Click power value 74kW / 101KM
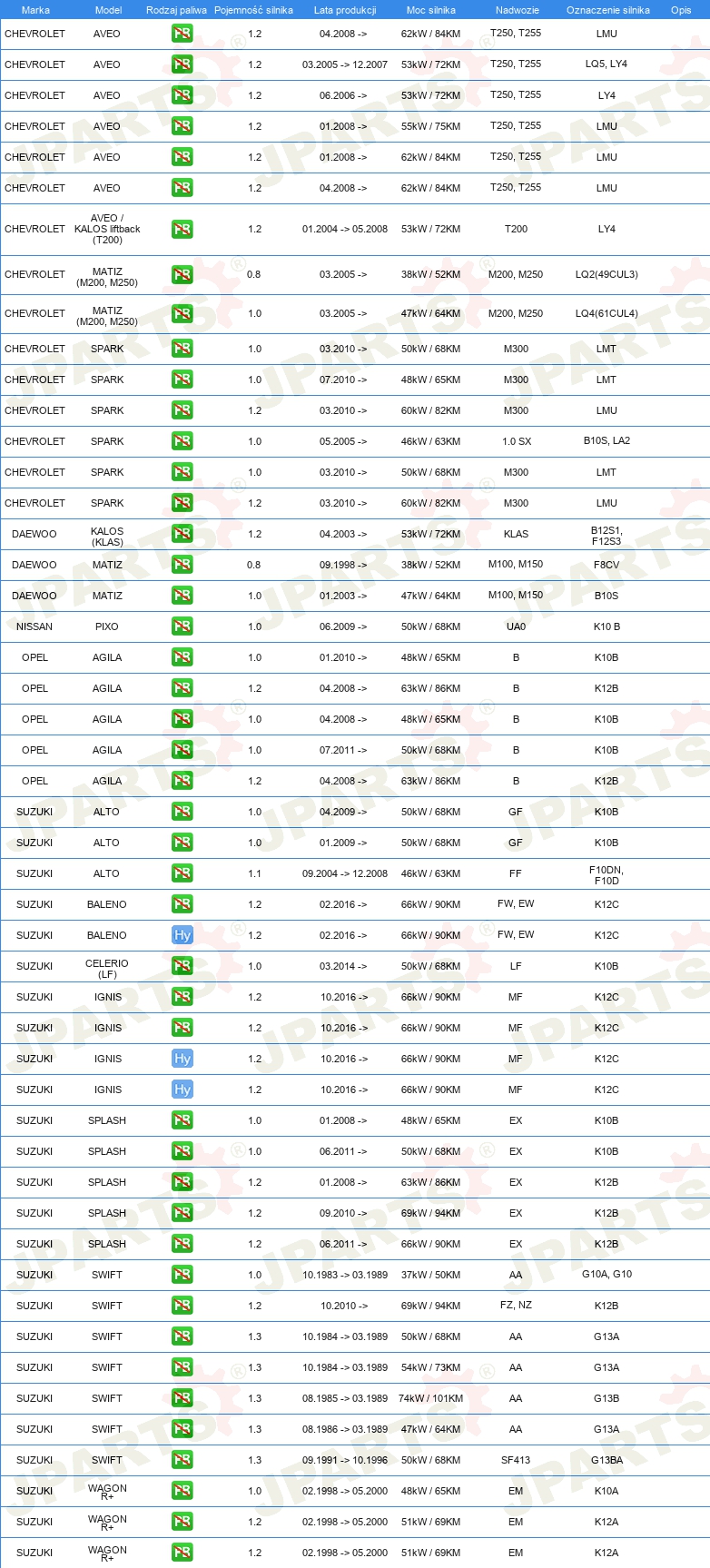 [x=431, y=1398]
